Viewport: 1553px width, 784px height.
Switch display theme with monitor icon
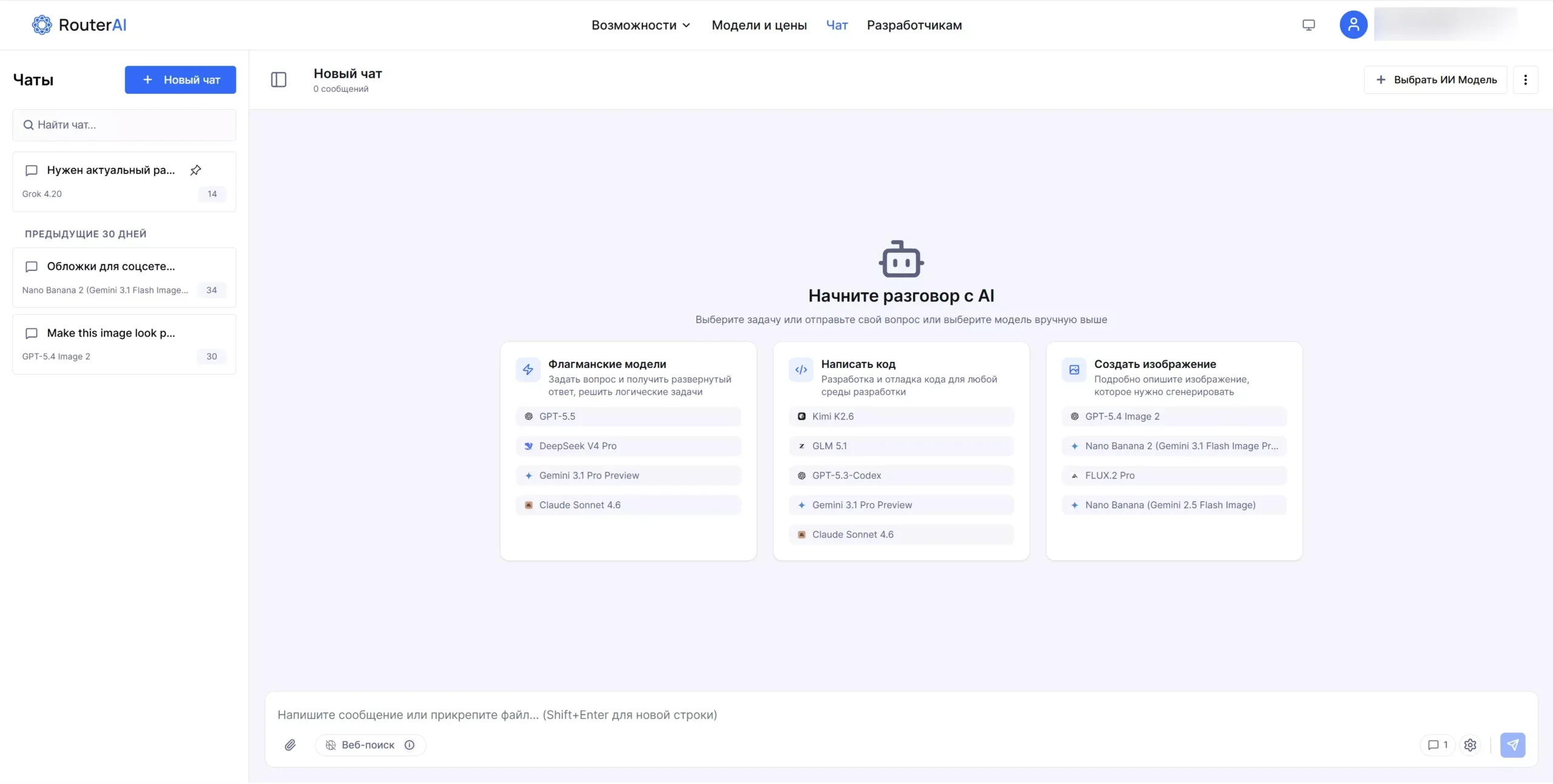[x=1309, y=25]
